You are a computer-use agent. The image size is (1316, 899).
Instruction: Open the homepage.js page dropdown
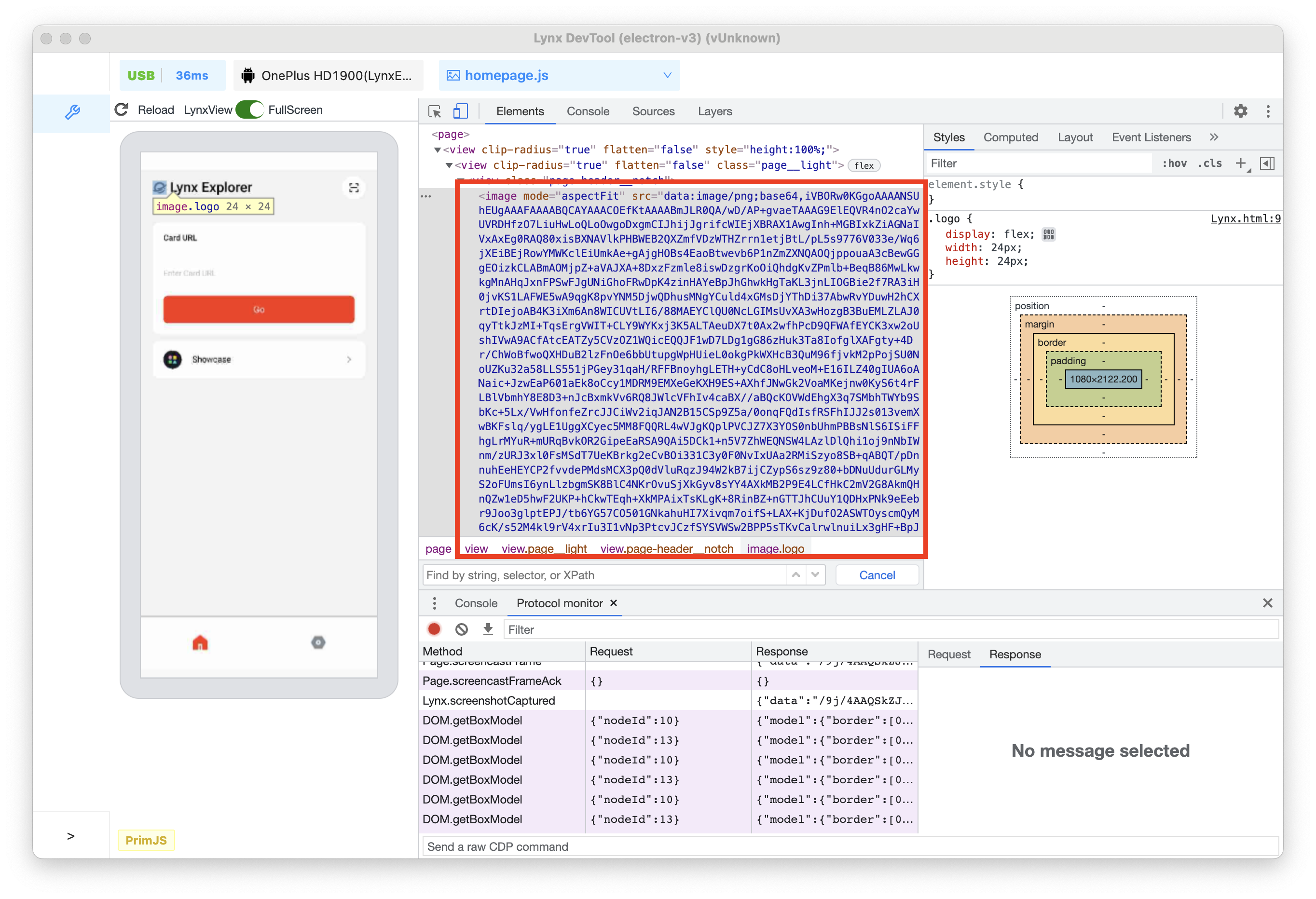559,75
